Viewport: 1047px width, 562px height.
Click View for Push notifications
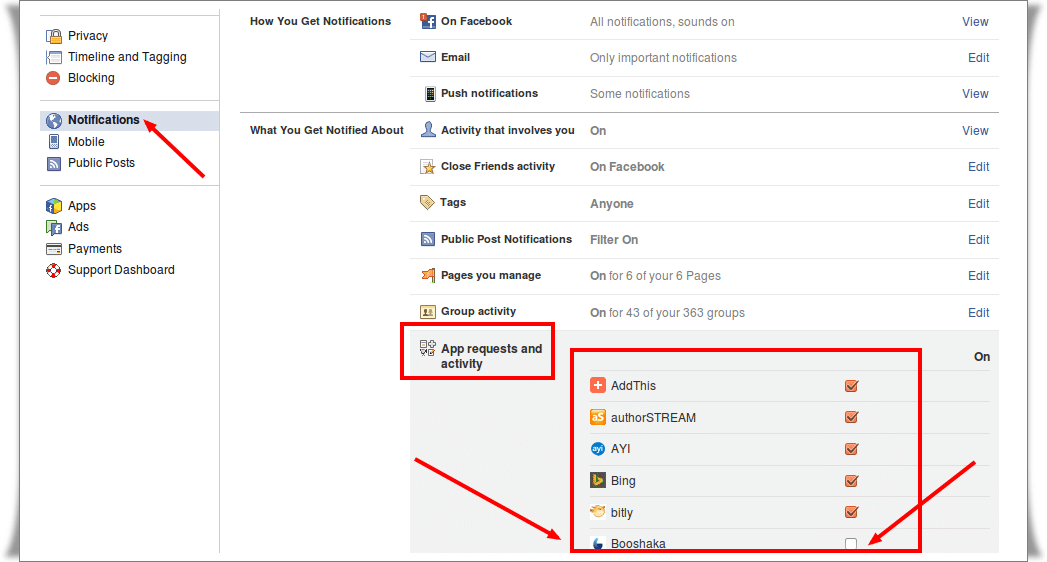975,93
